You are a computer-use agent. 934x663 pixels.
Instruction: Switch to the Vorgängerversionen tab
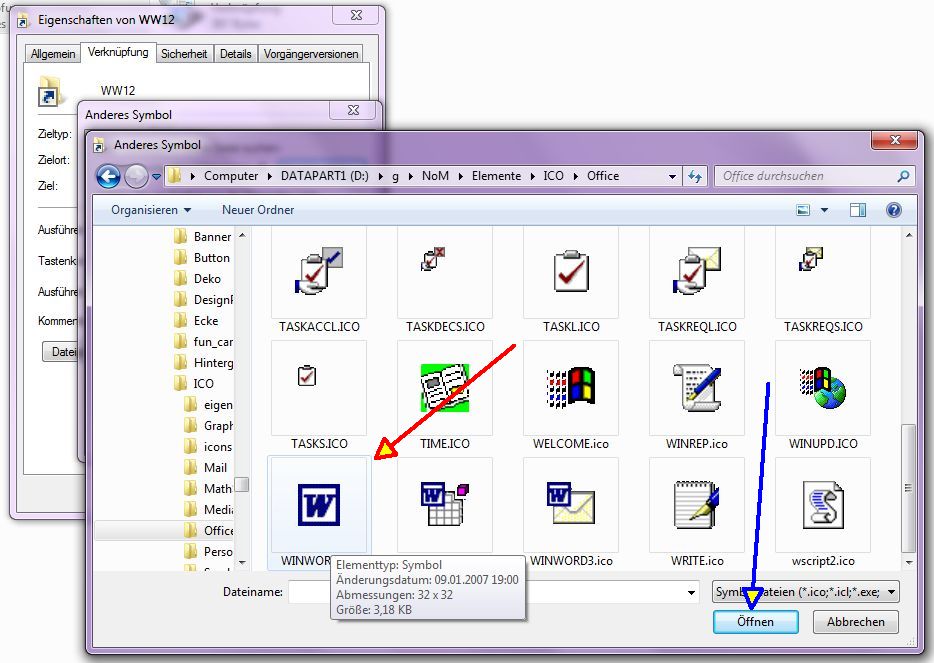coord(310,54)
